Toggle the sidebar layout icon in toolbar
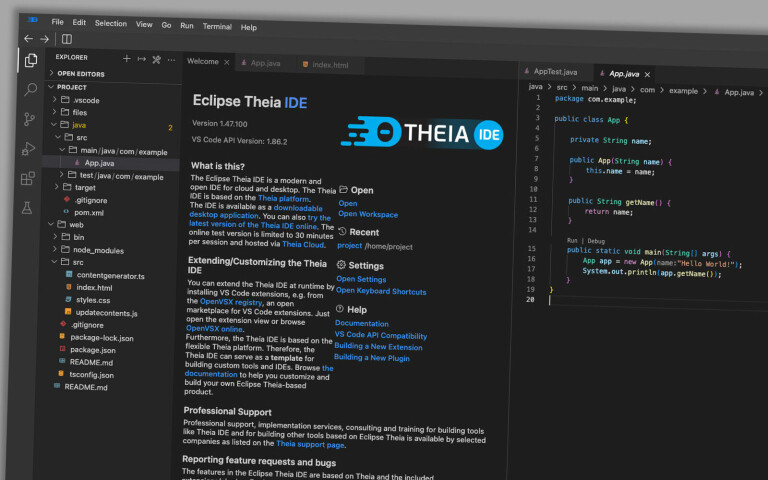 [67, 39]
